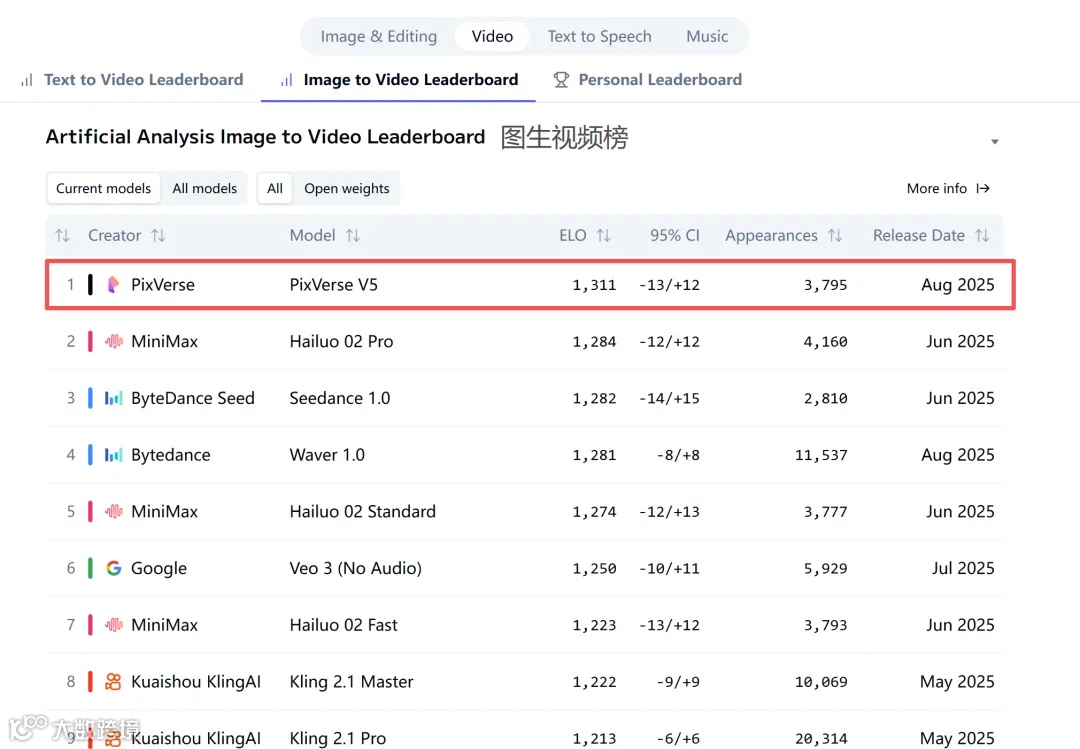Click bar chart icon beside Text to Video
The image size is (1080, 749).
click(27, 80)
